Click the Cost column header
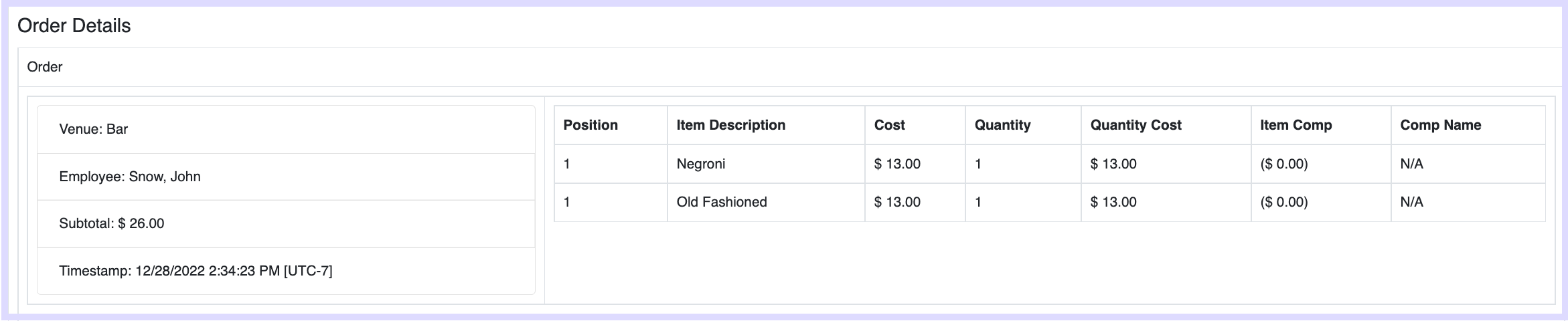 pyautogui.click(x=915, y=125)
